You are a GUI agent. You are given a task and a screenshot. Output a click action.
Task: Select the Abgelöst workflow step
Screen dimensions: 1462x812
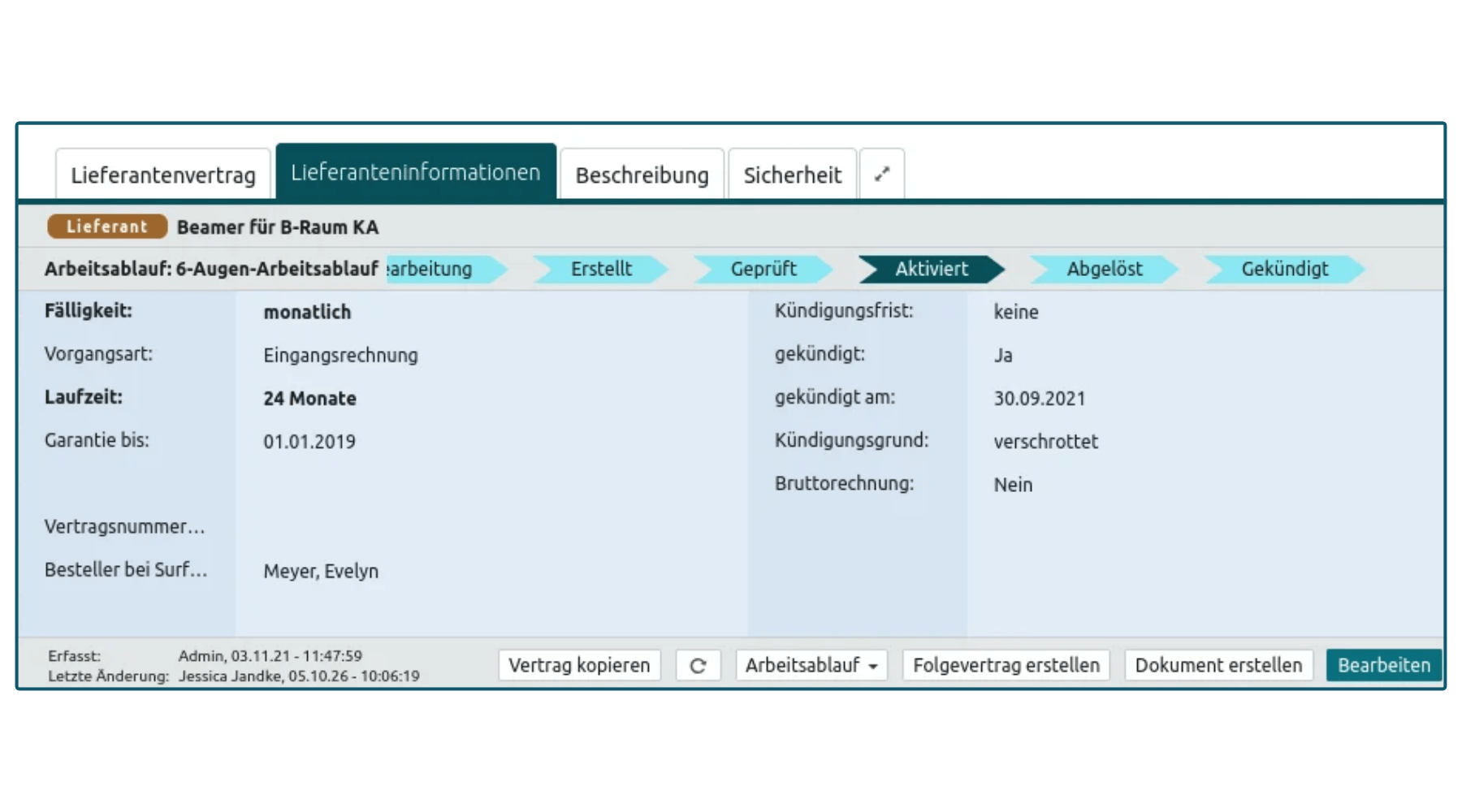click(x=1105, y=269)
